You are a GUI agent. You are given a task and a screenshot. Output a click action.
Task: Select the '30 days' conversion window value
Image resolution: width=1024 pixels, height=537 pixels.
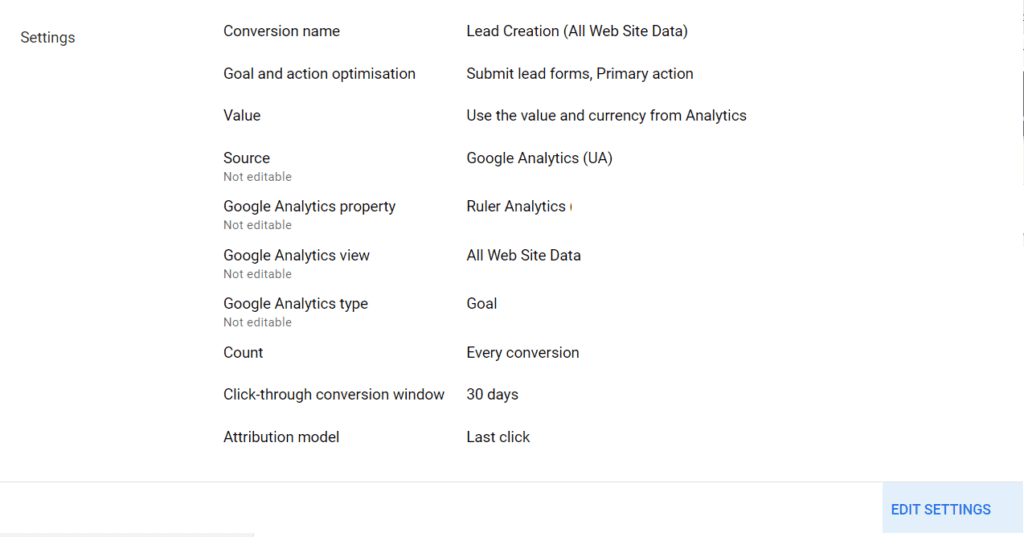click(x=492, y=394)
